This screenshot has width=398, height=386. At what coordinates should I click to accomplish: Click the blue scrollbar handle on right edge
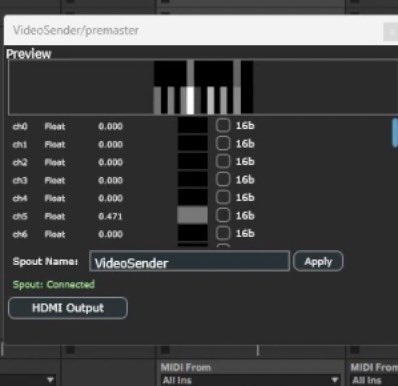(395, 133)
